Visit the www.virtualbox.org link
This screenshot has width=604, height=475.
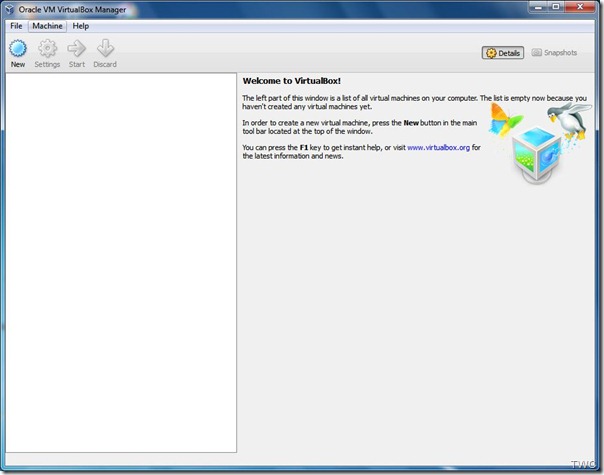pos(438,148)
